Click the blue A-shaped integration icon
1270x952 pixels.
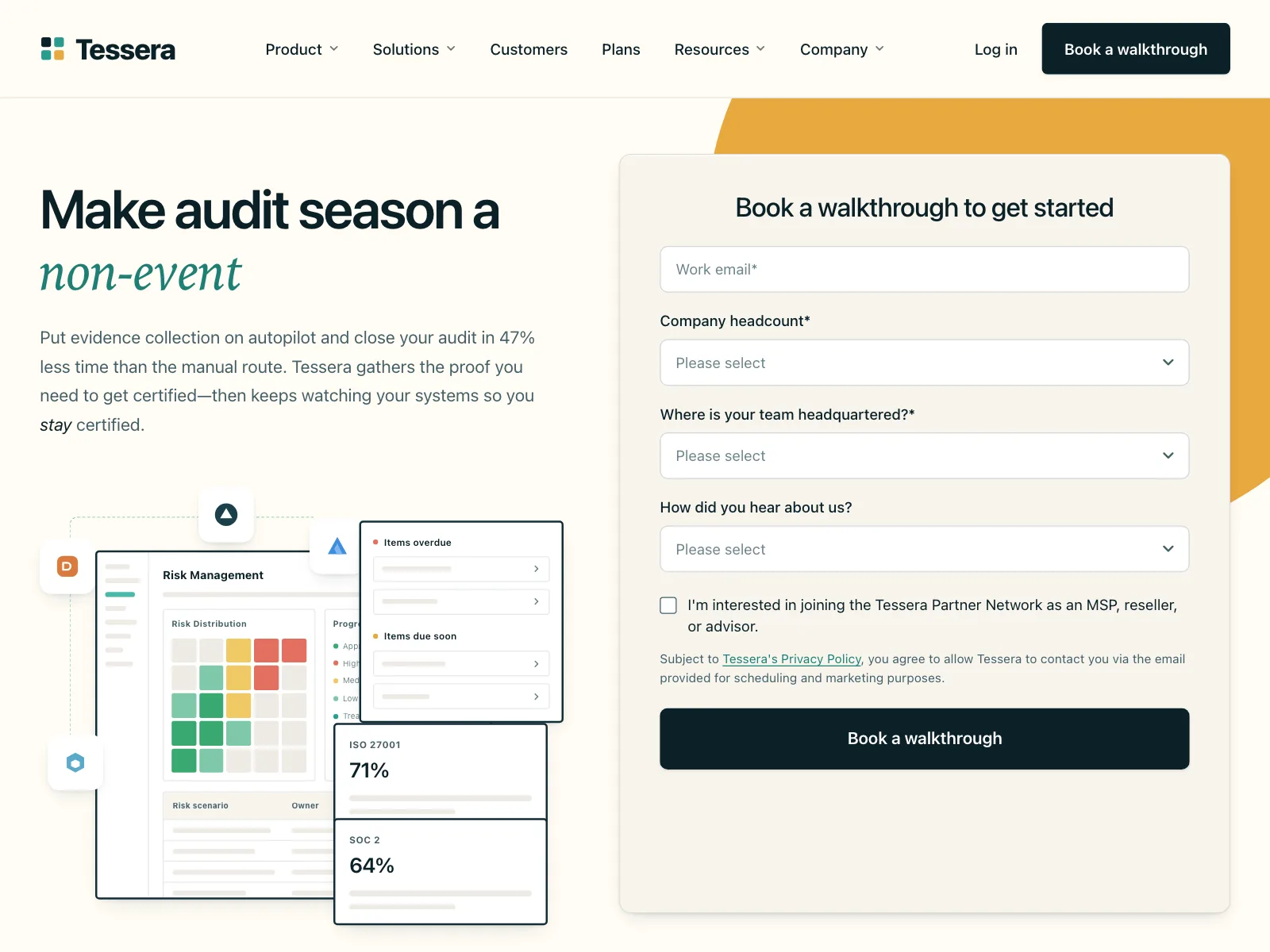click(337, 546)
